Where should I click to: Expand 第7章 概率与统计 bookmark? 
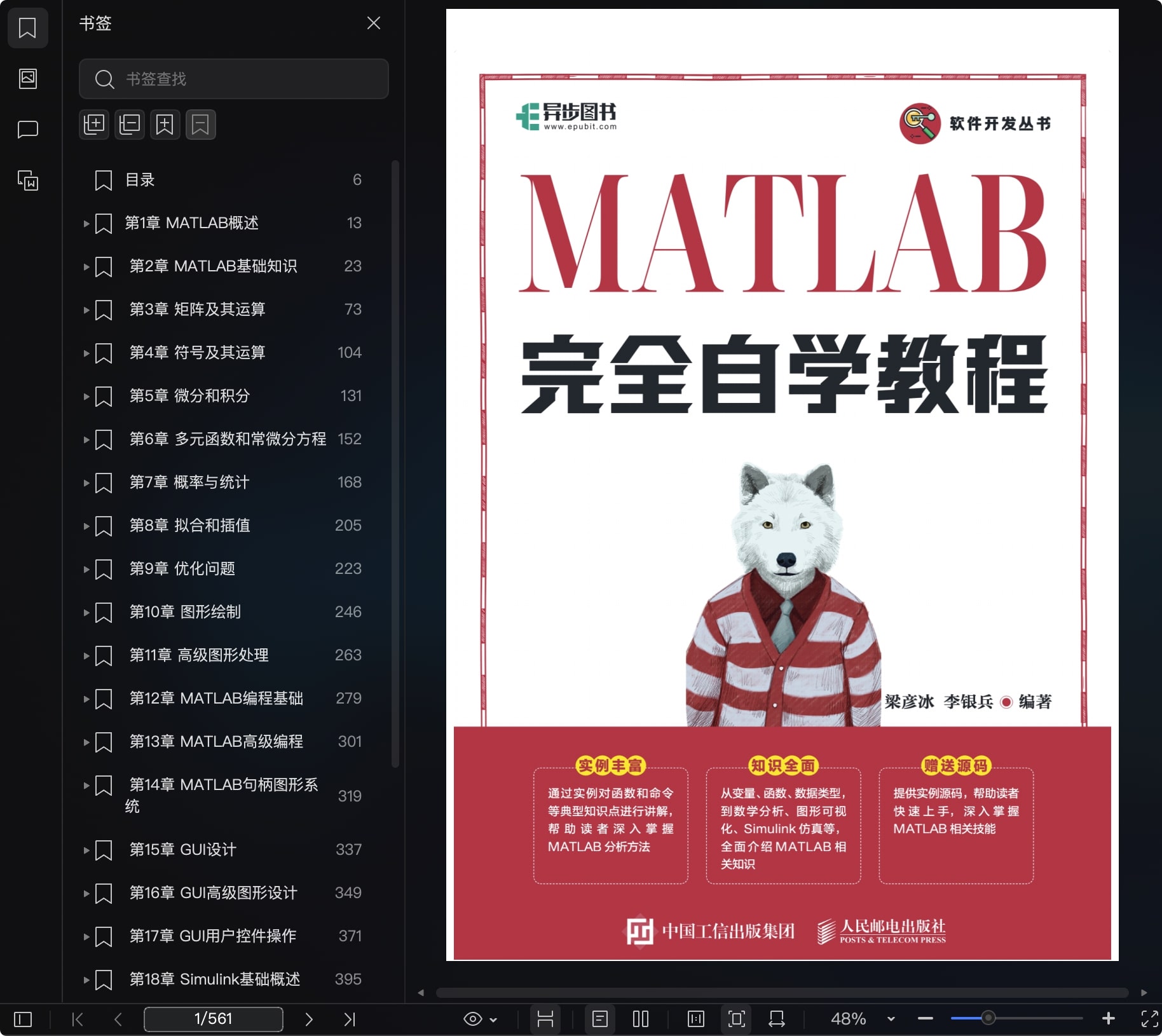click(86, 483)
